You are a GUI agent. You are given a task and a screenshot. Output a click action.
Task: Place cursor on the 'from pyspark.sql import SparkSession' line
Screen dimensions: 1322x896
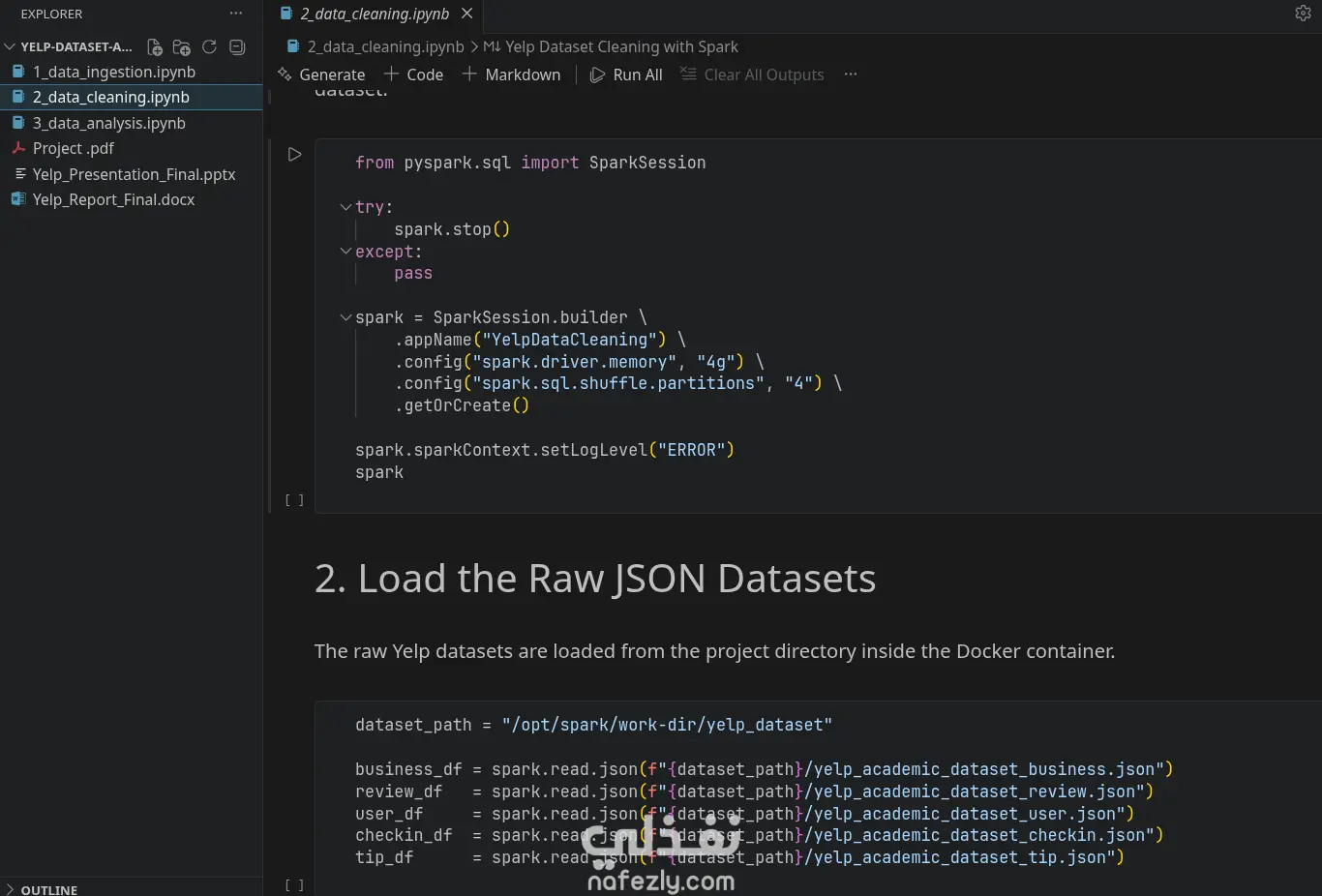click(530, 163)
